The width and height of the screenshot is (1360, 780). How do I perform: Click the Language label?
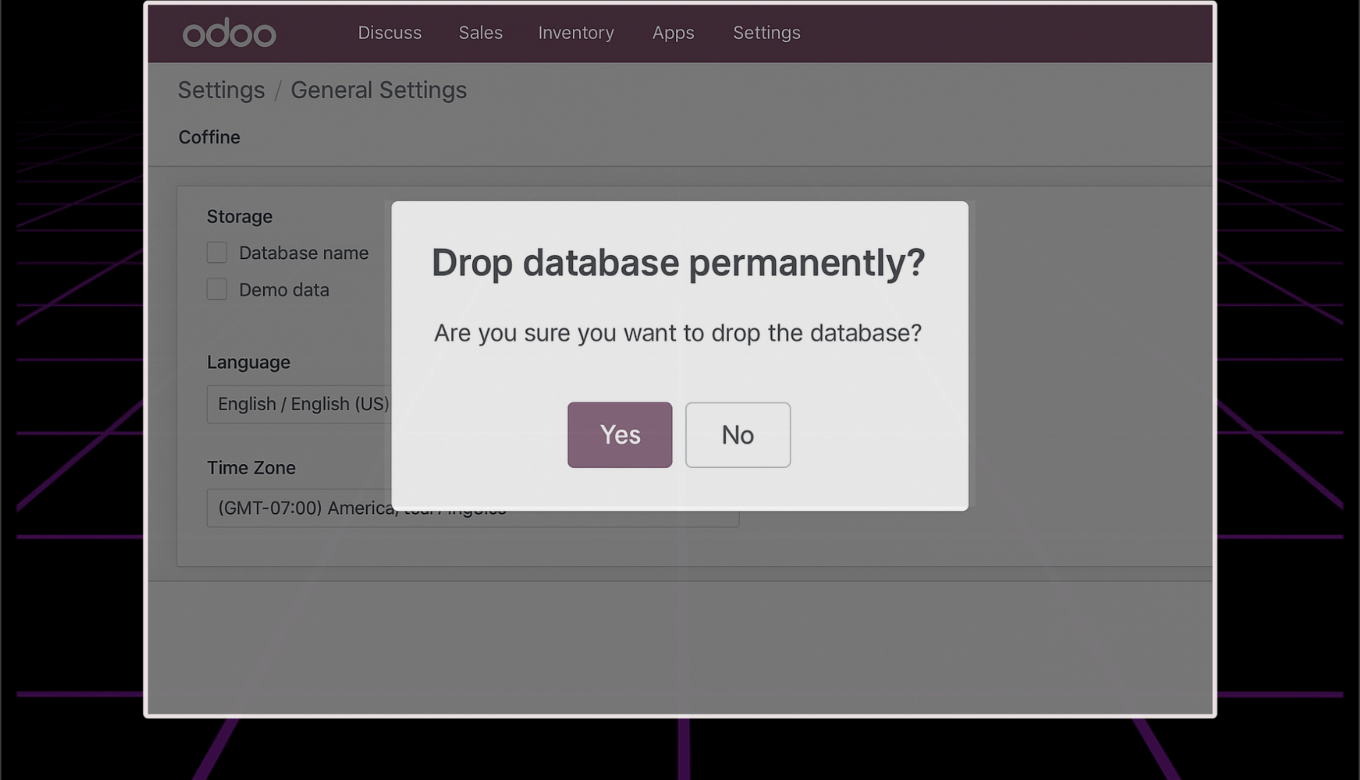249,362
